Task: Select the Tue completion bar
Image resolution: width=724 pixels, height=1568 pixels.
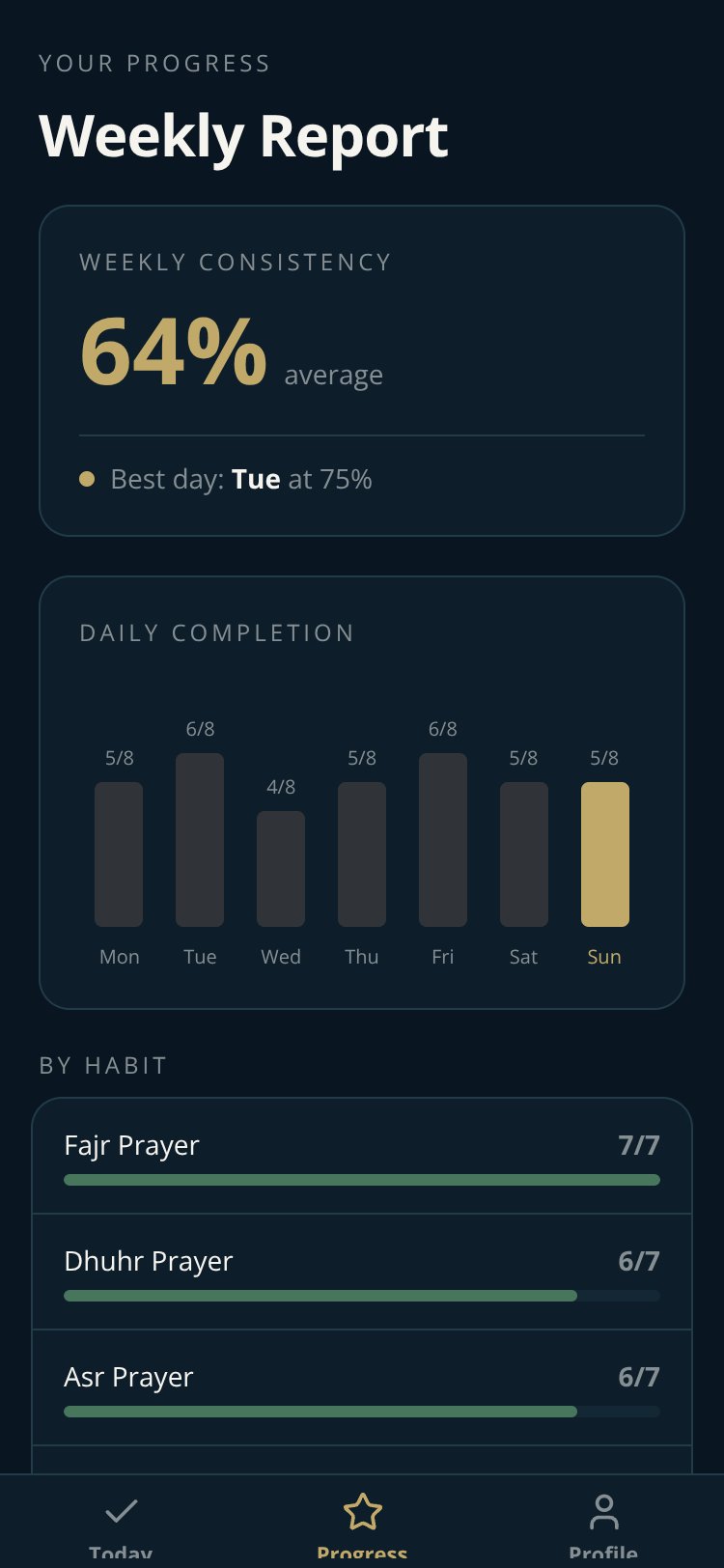Action: (200, 840)
